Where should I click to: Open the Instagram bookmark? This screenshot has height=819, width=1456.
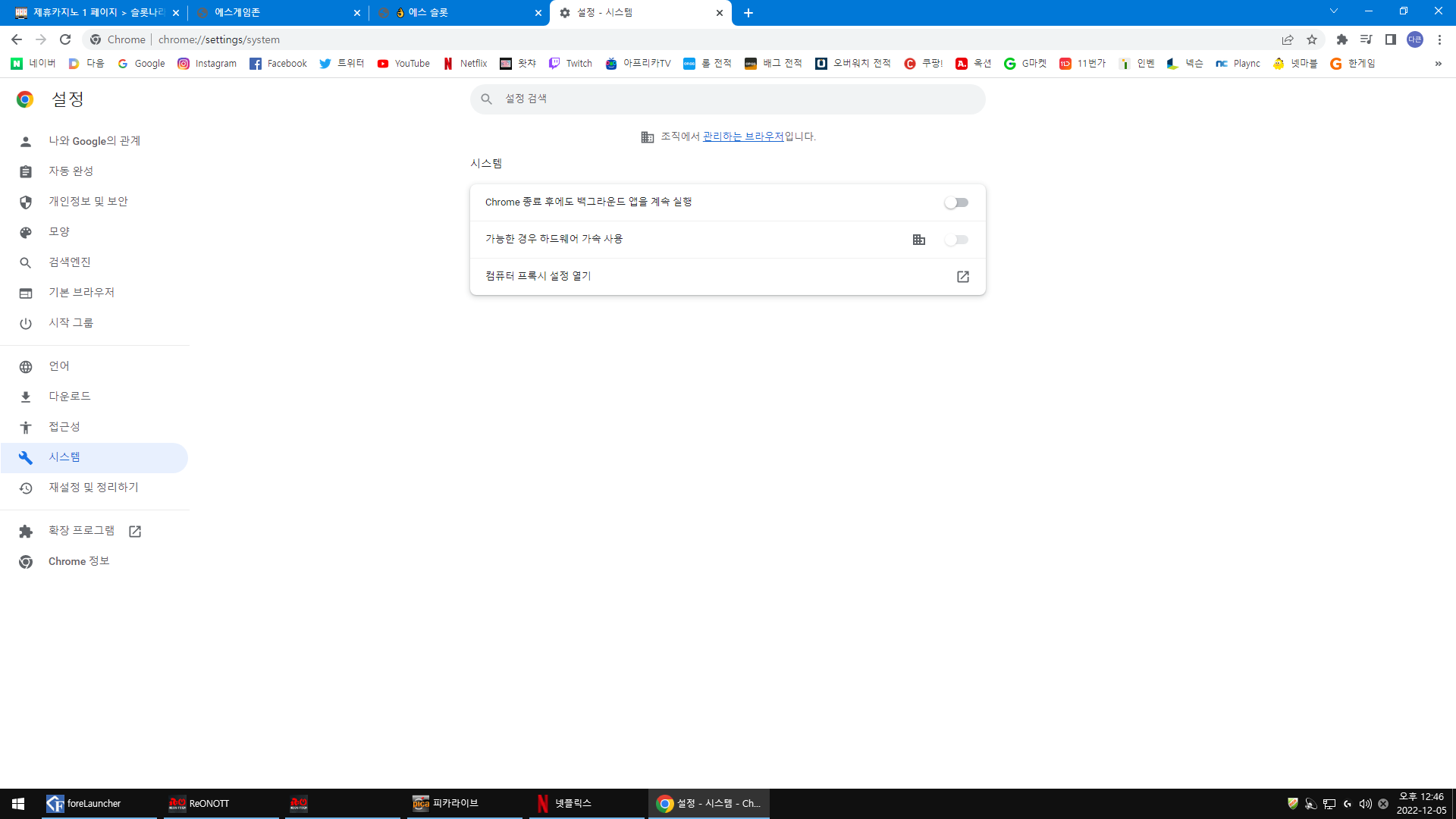(x=207, y=64)
